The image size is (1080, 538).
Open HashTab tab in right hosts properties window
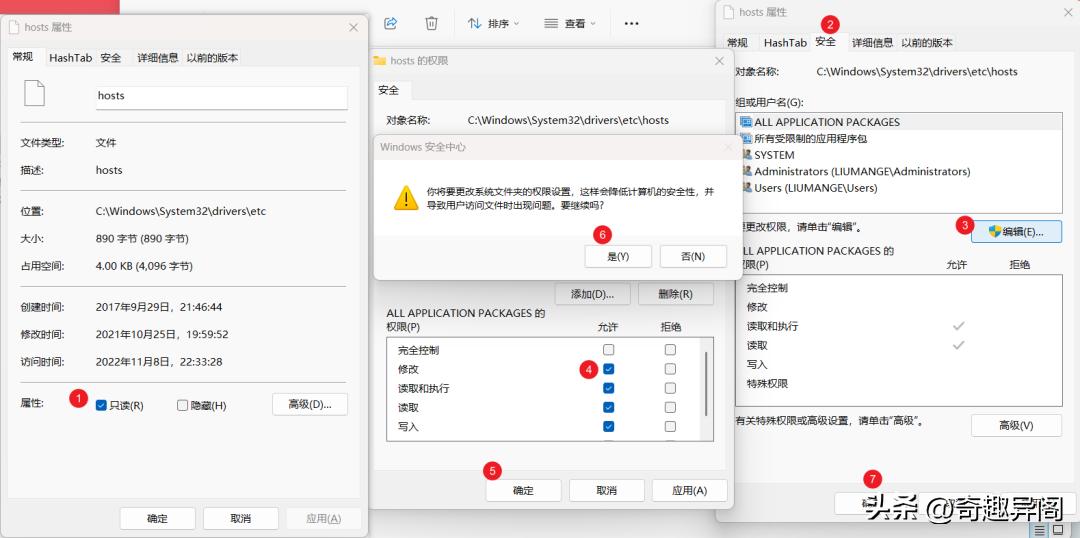[785, 43]
